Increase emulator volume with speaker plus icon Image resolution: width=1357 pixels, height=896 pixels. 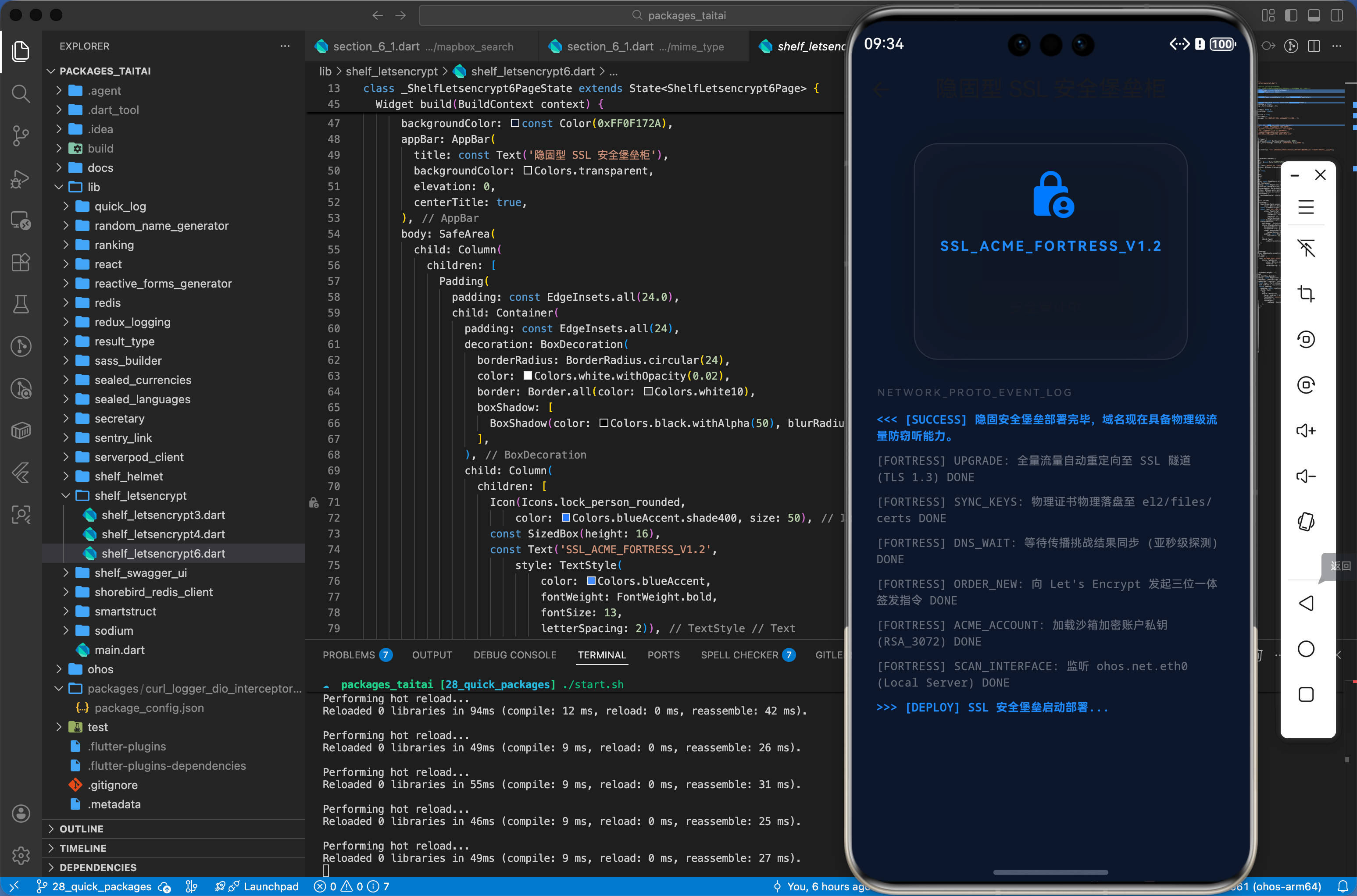coord(1306,430)
